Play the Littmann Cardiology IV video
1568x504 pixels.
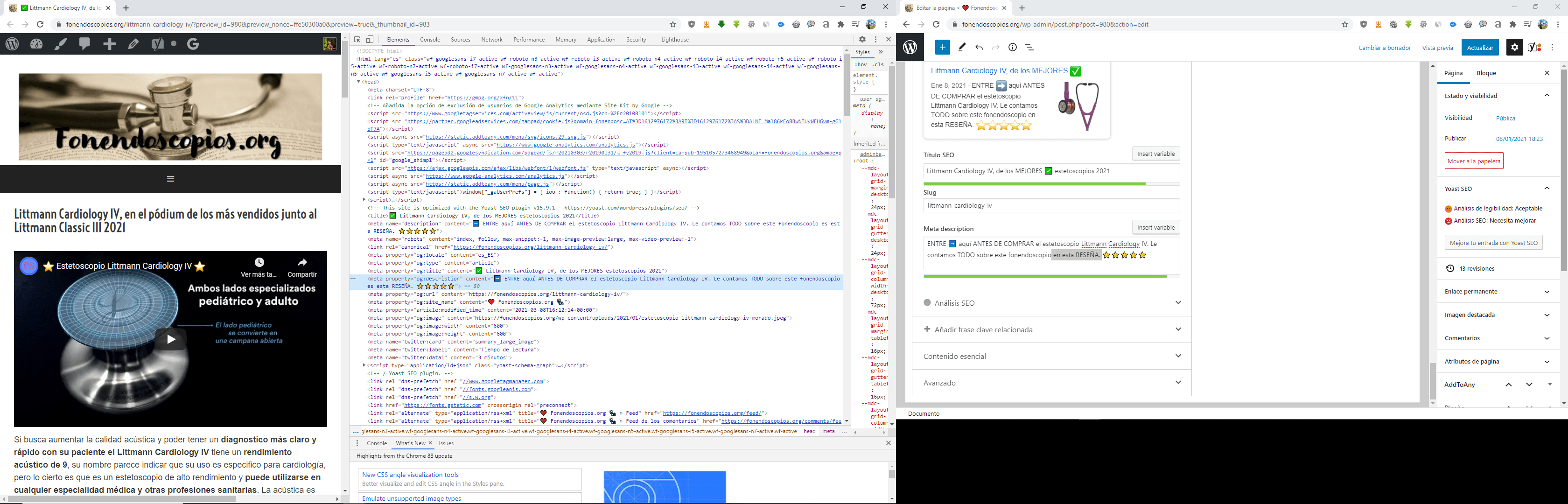[170, 339]
